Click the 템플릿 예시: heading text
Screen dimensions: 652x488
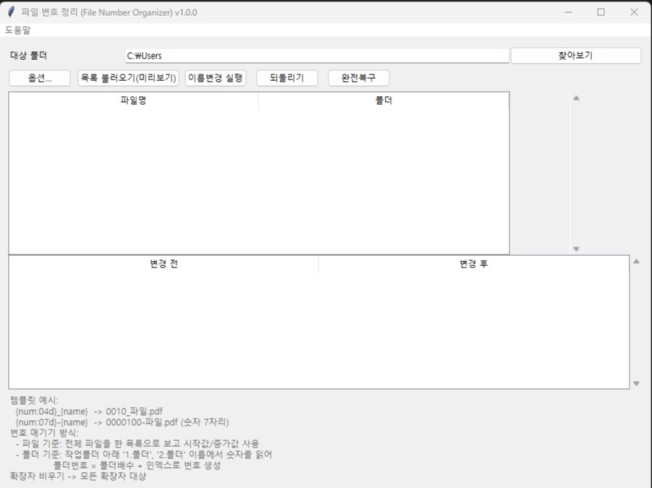(x=34, y=400)
